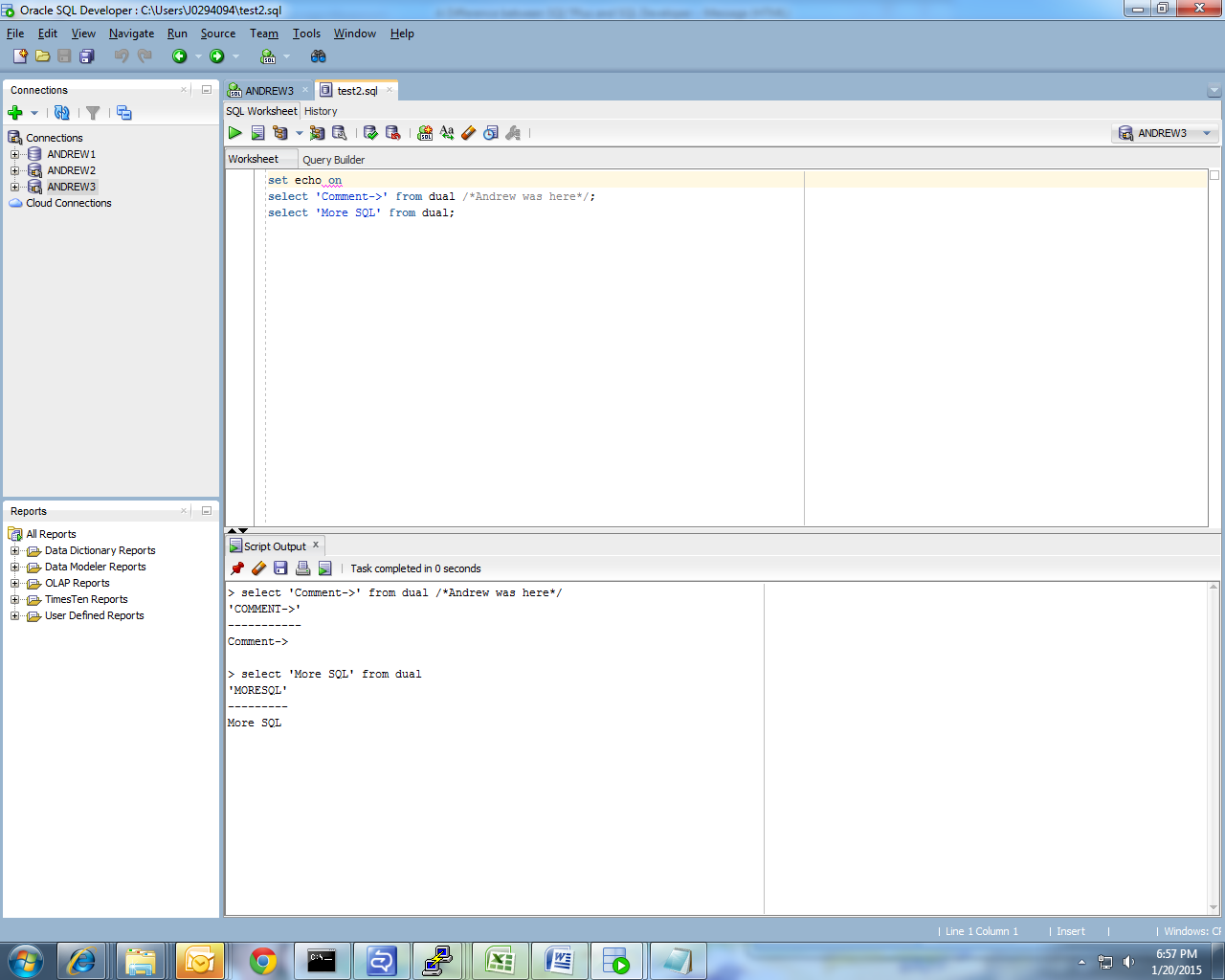Click the Open folder toolbar icon

[x=42, y=56]
